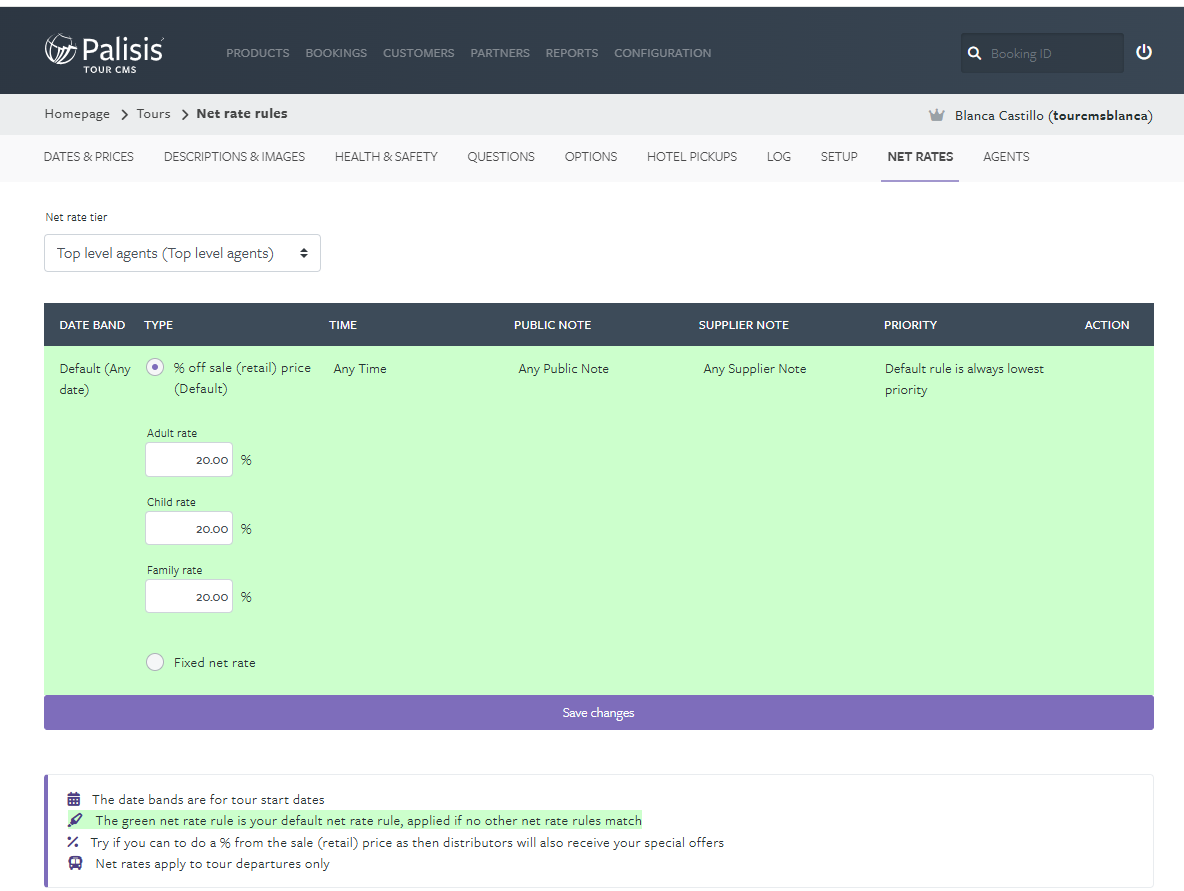
Task: Go to the Homepage breadcrumb link
Action: 77,114
